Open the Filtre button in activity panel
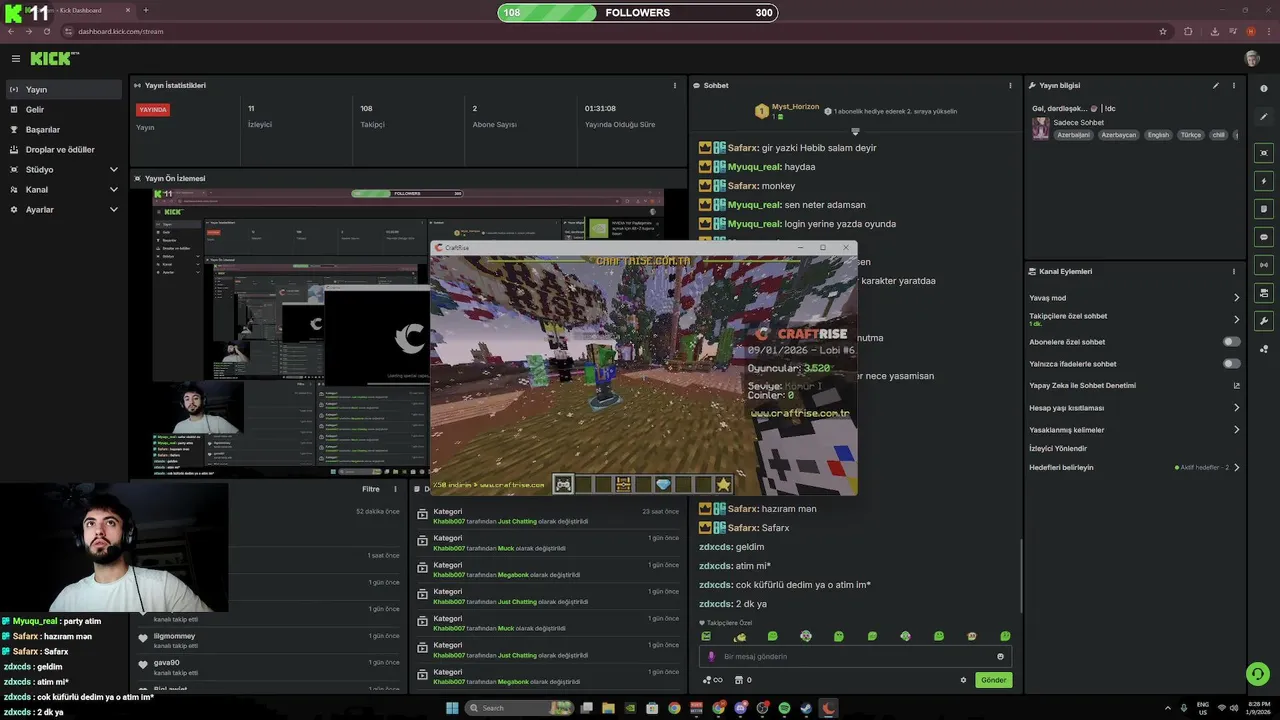 pyautogui.click(x=371, y=489)
